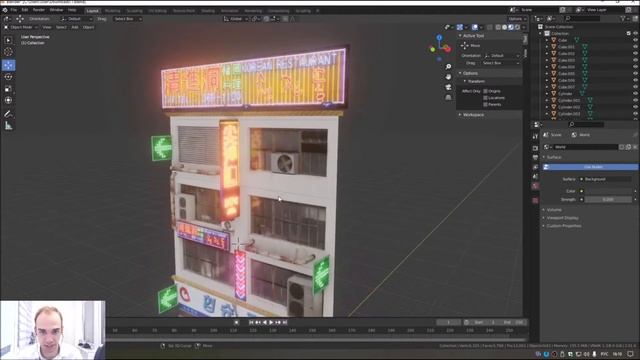This screenshot has height=360, width=640.
Task: Switch to the Modeling workspace tab
Action: (113, 11)
